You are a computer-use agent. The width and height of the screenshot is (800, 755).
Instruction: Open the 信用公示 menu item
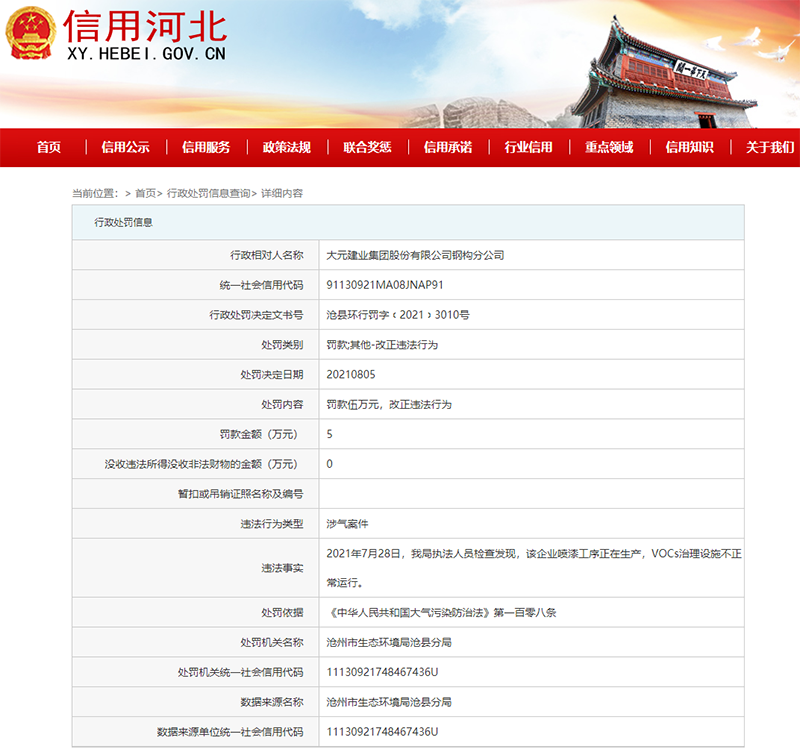pos(126,147)
